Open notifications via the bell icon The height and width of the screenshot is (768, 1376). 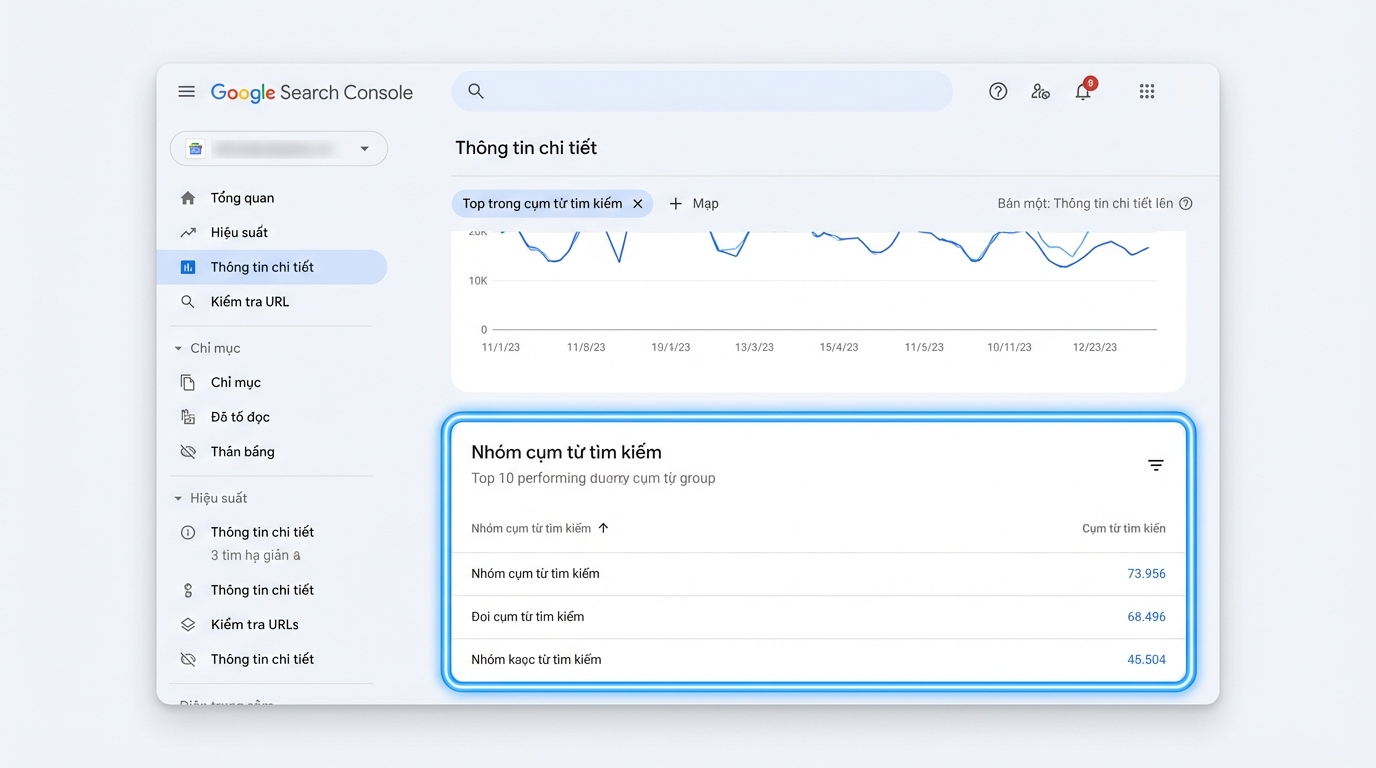tap(1083, 92)
